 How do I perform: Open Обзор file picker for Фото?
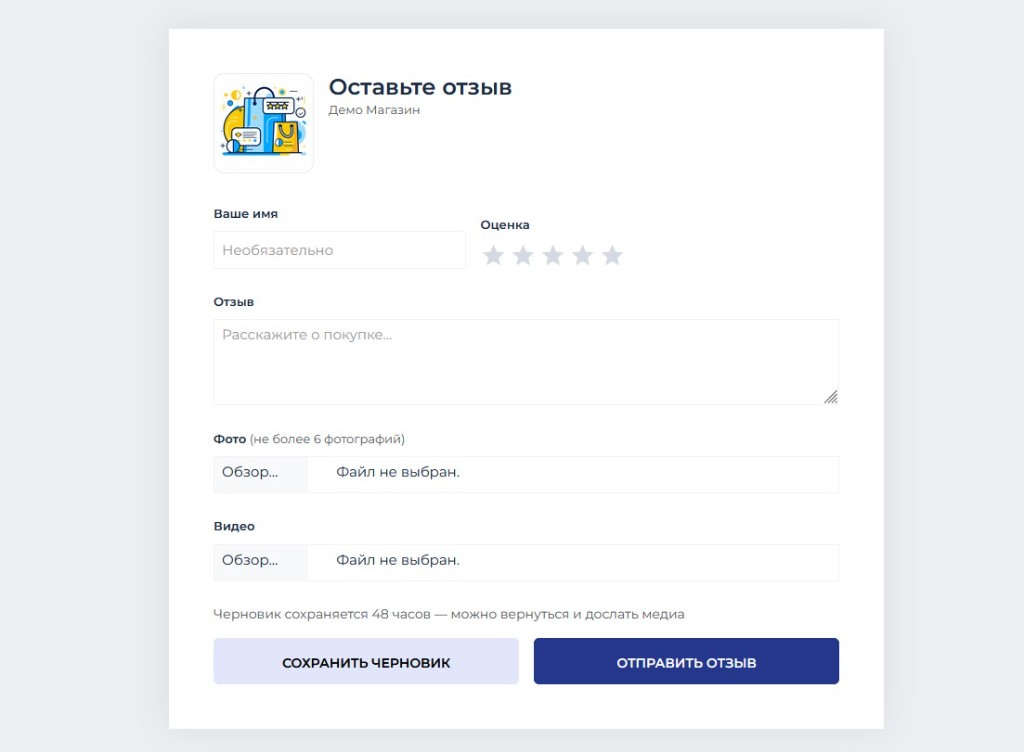(260, 474)
